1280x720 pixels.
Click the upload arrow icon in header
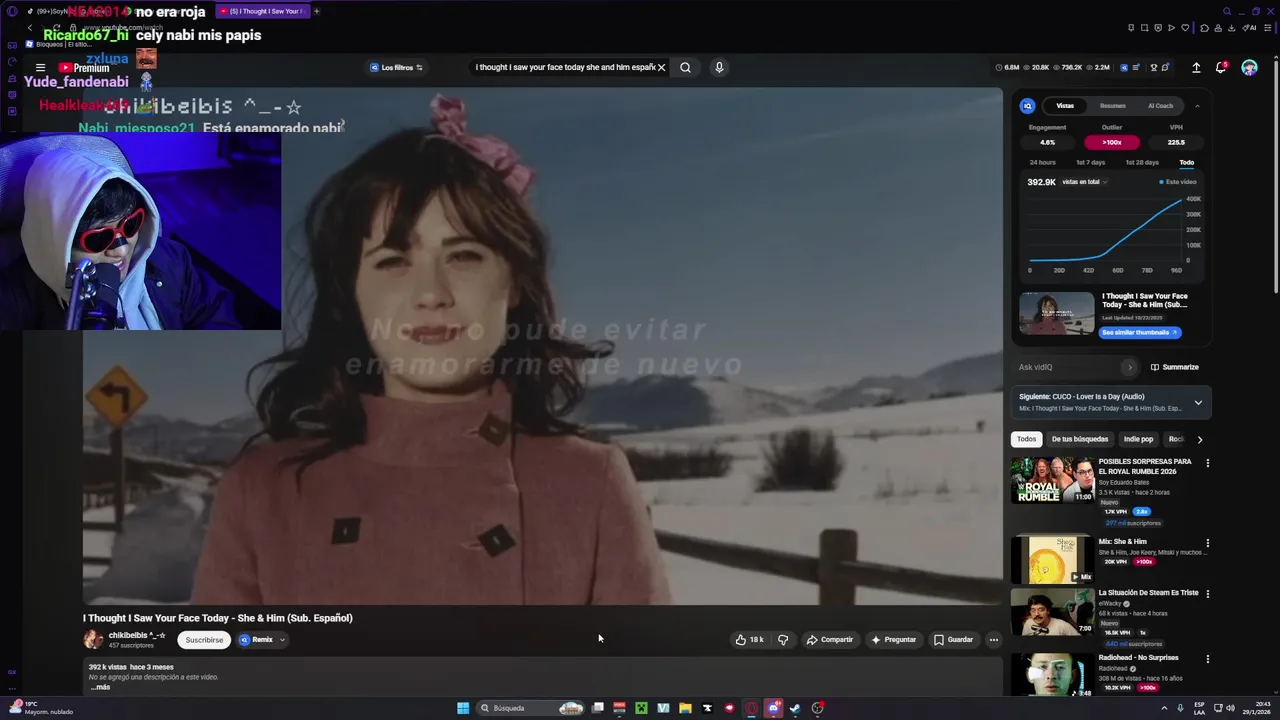pos(1196,68)
